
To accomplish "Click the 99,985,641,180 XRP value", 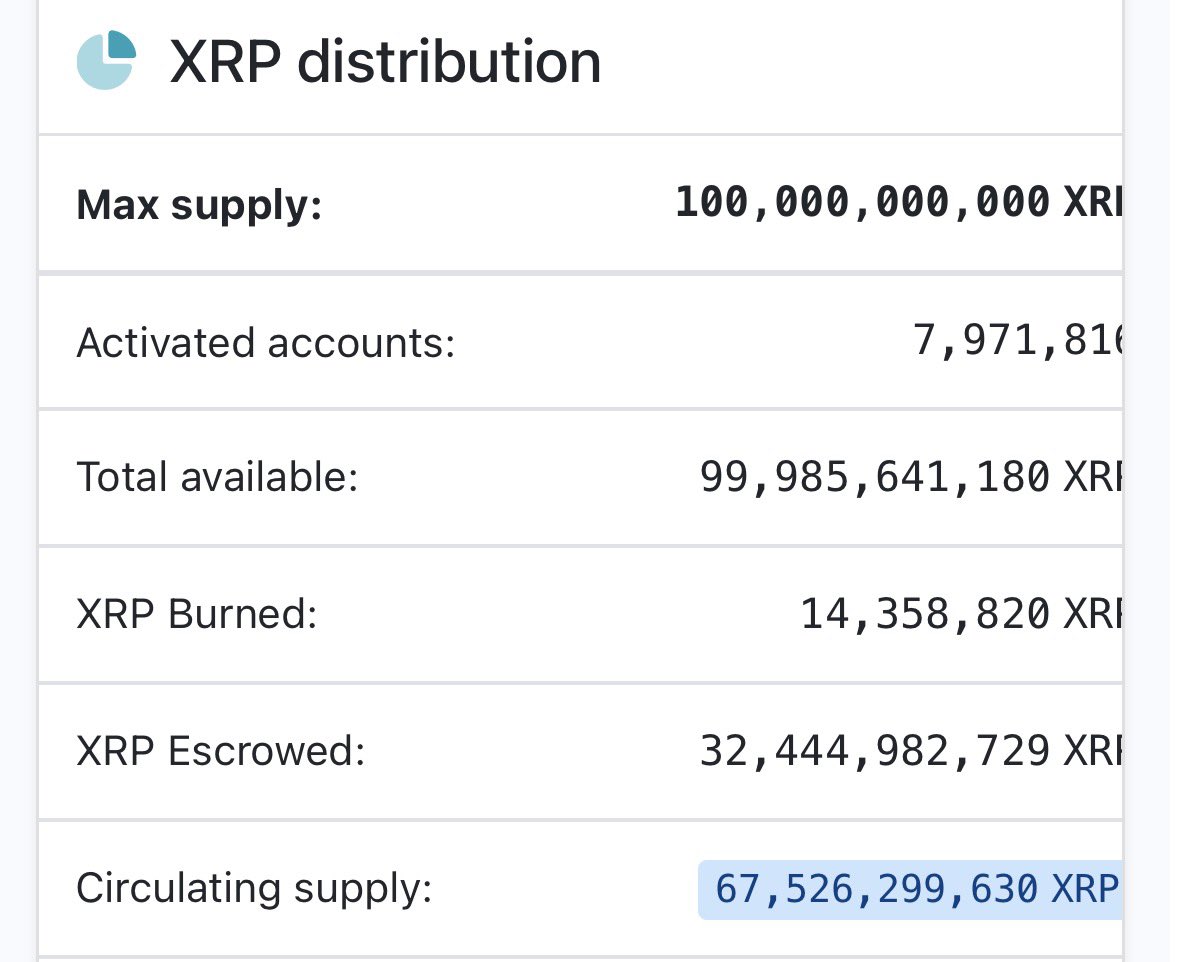I will (911, 477).
